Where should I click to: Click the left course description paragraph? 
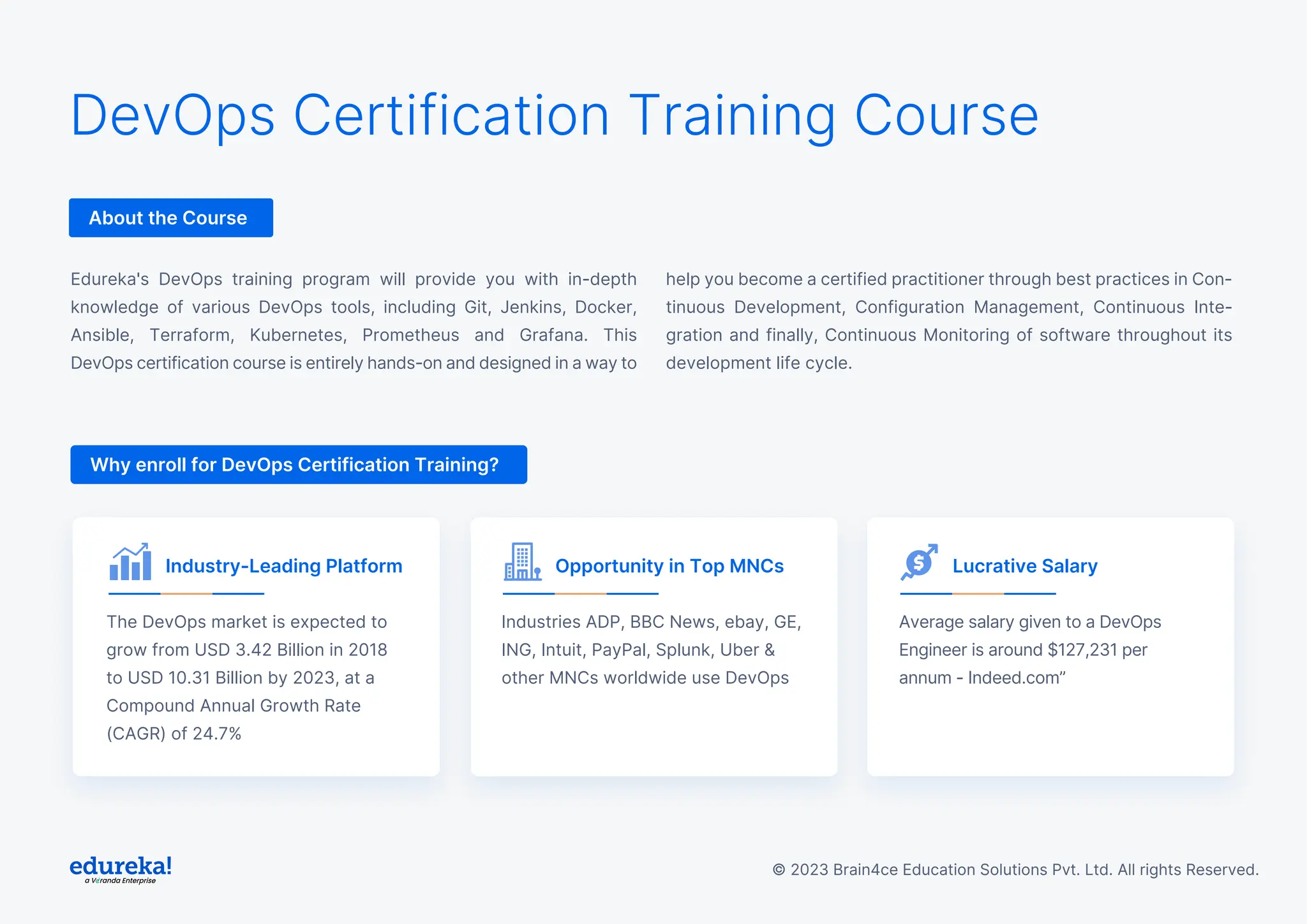click(x=354, y=321)
